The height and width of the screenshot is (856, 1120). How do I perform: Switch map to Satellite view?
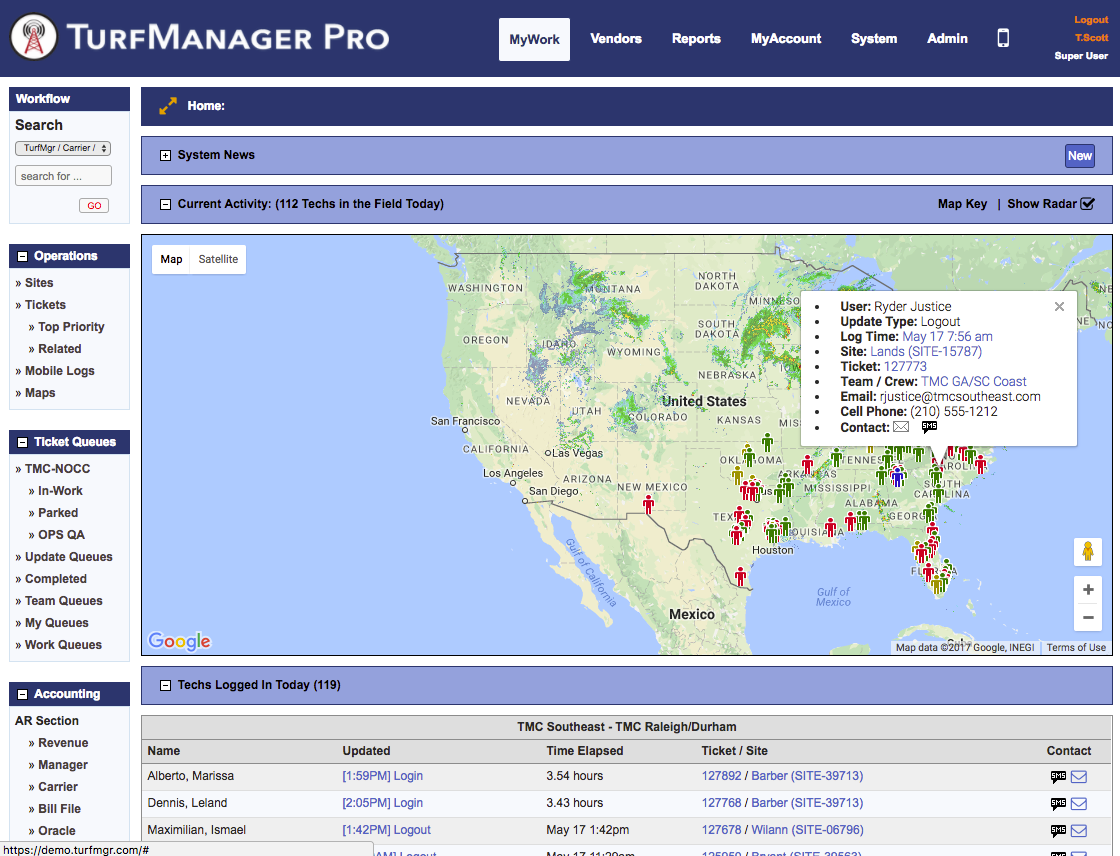coord(218,259)
